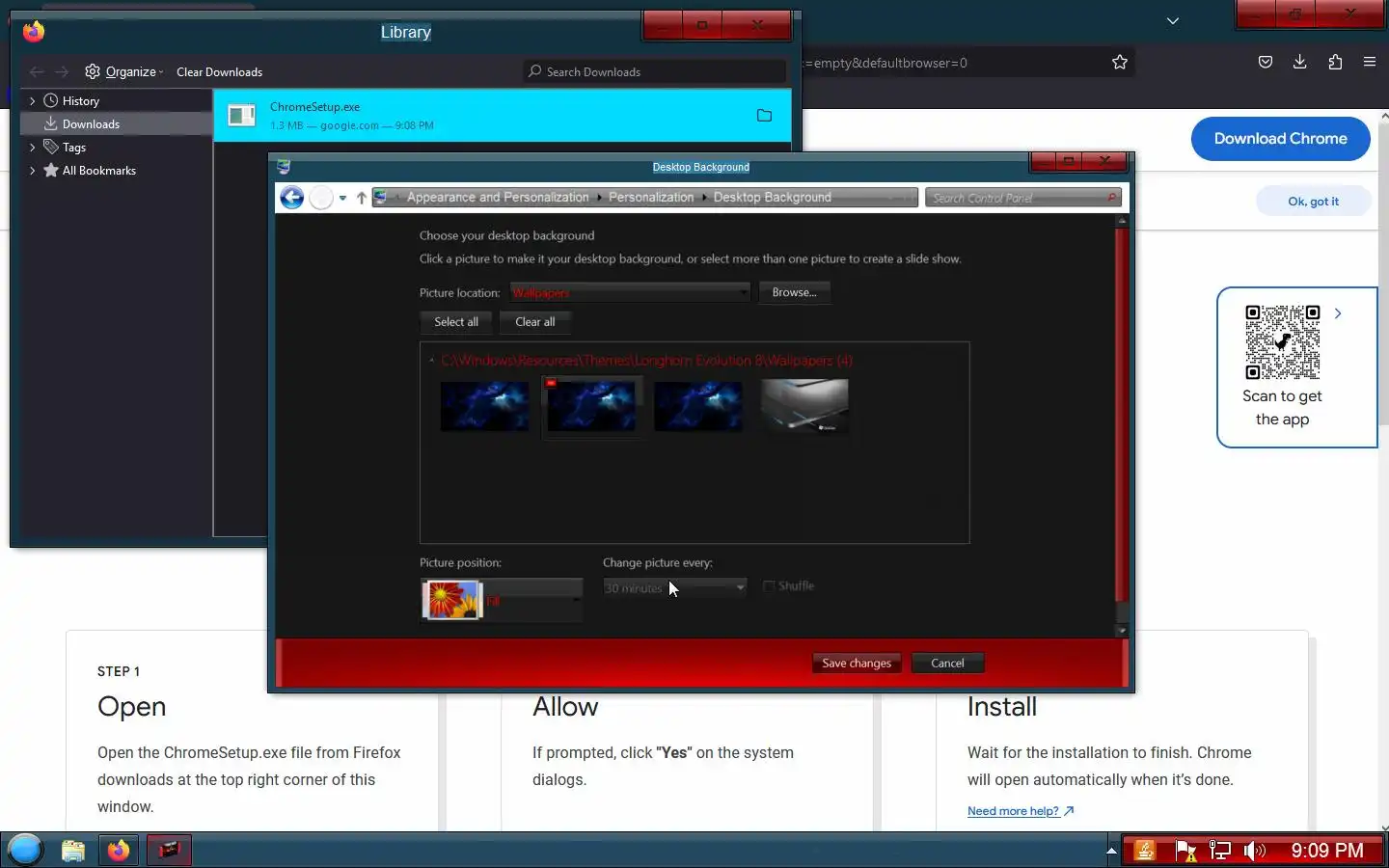
Task: Select the first blue wallpaper thumbnail
Action: click(484, 406)
